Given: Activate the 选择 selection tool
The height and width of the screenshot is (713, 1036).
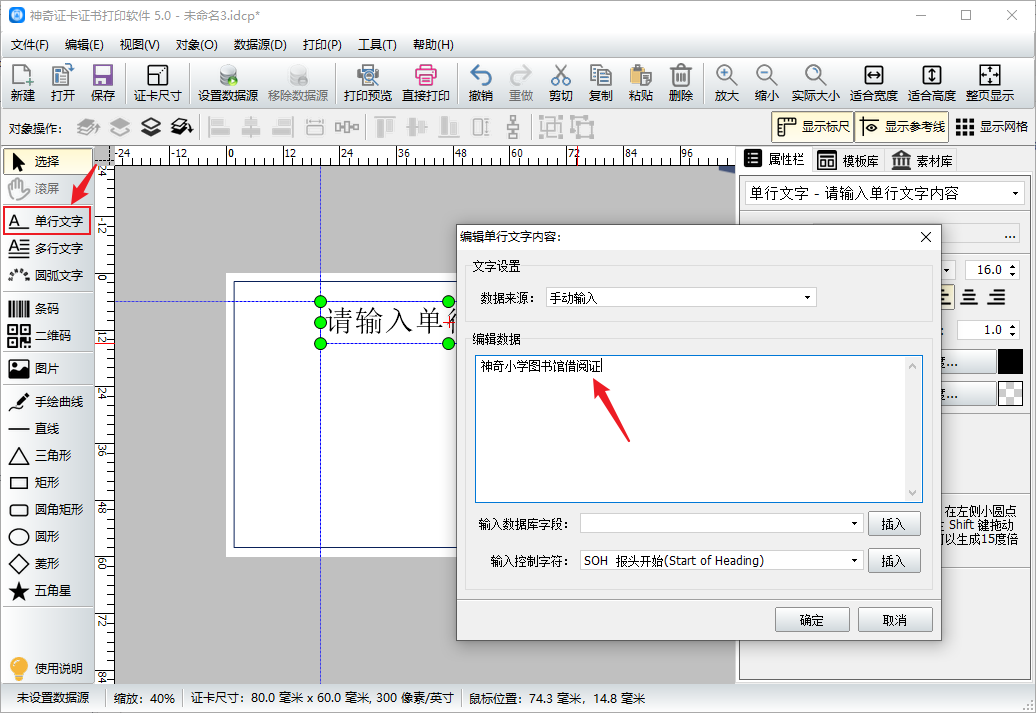Looking at the screenshot, I should tap(48, 161).
